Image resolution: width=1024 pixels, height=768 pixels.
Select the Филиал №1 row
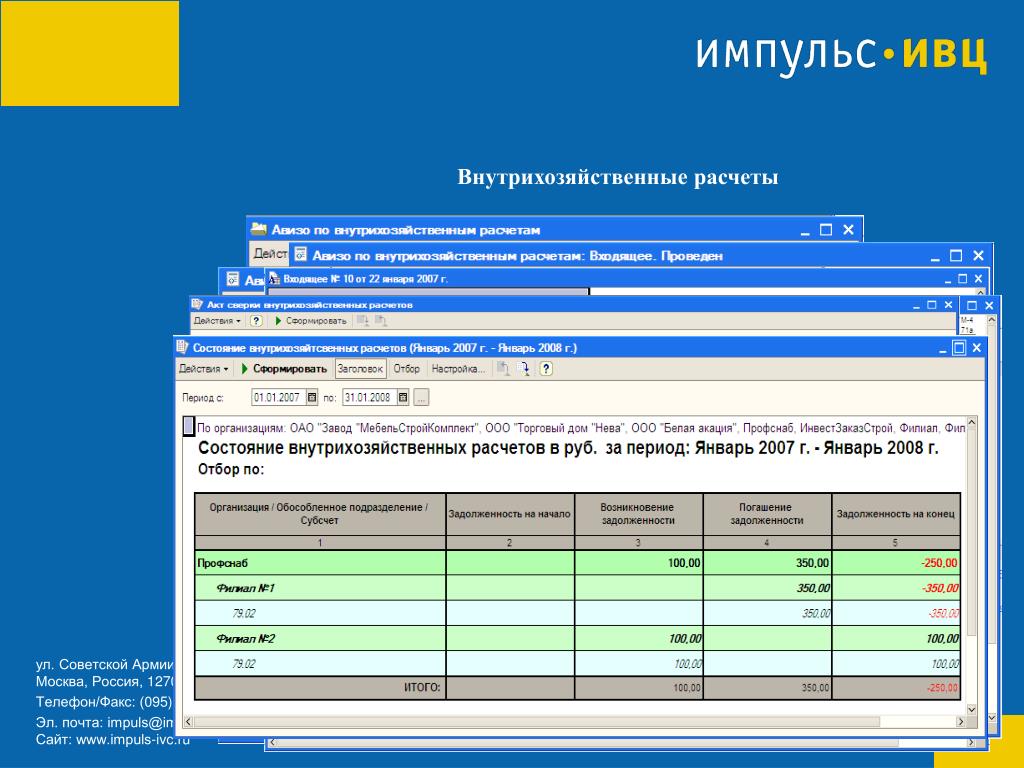point(577,588)
